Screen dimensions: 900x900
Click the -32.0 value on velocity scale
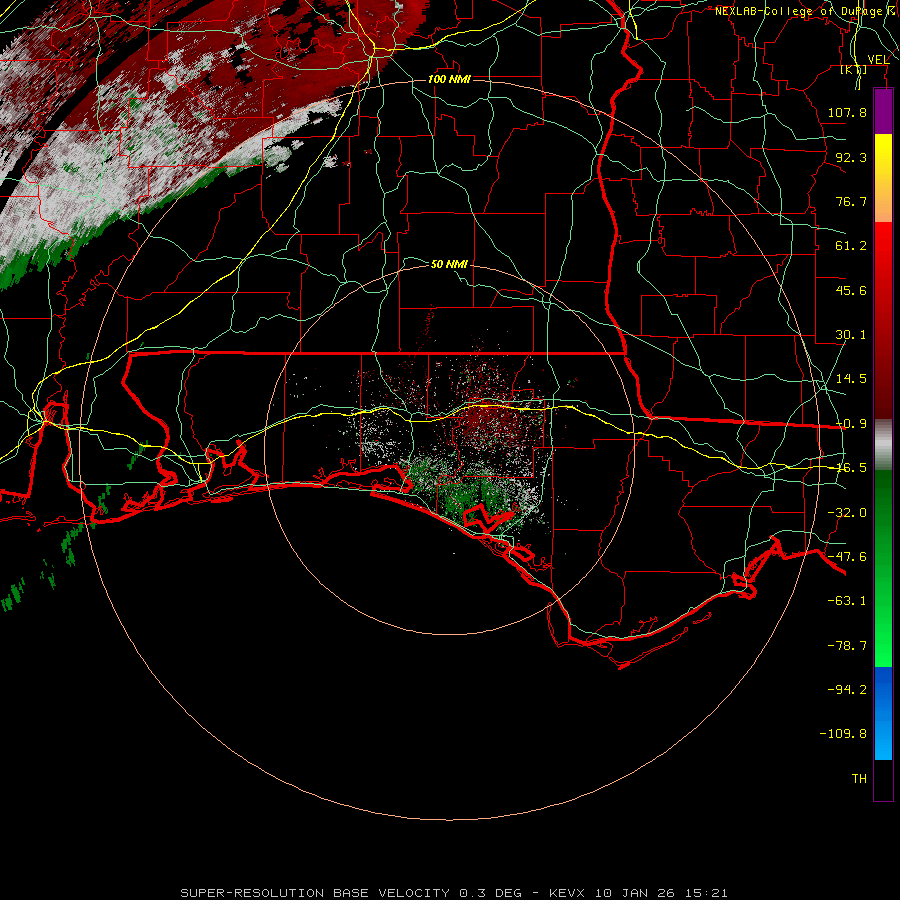(847, 513)
